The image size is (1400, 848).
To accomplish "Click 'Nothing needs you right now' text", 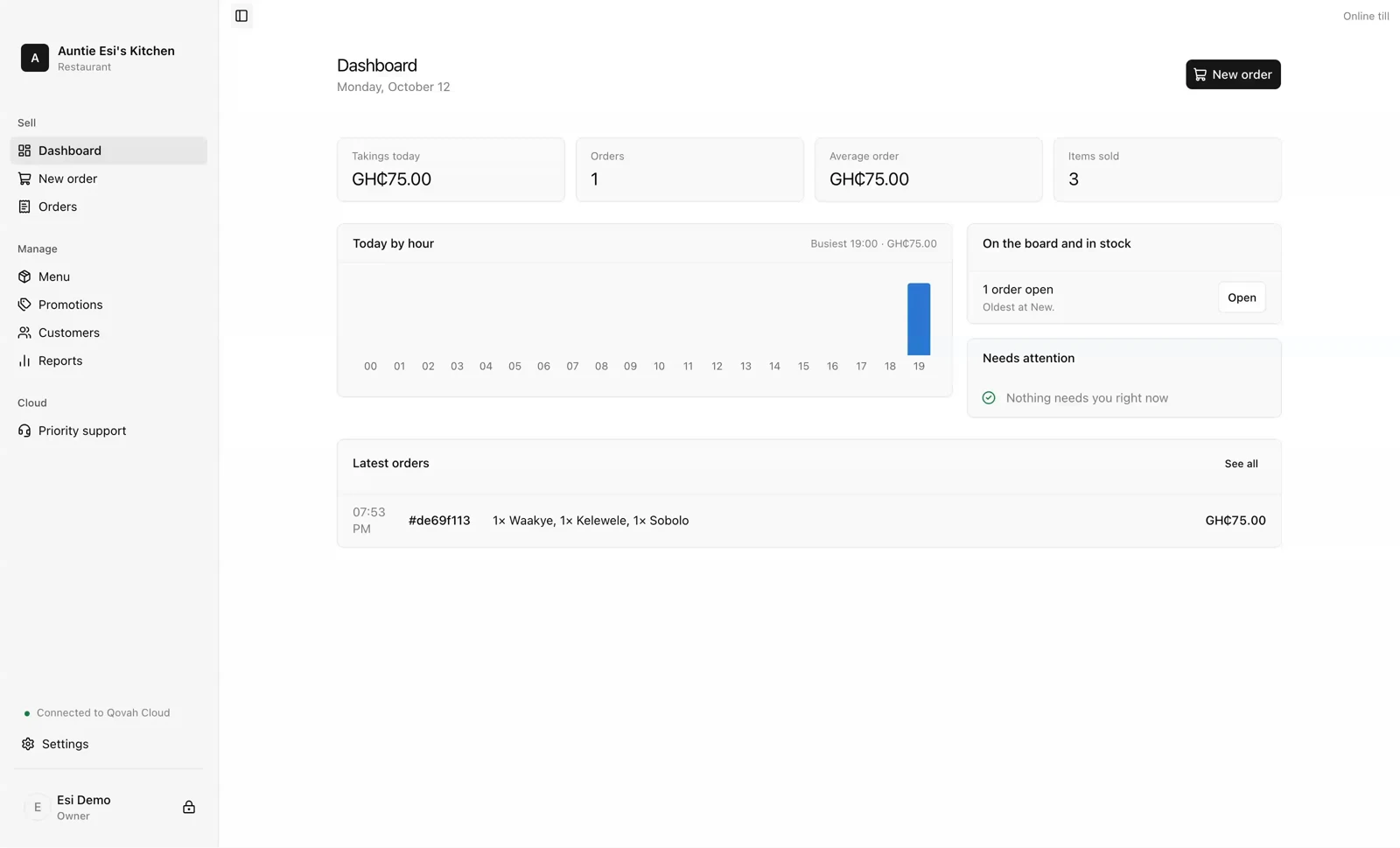I will tap(1087, 398).
